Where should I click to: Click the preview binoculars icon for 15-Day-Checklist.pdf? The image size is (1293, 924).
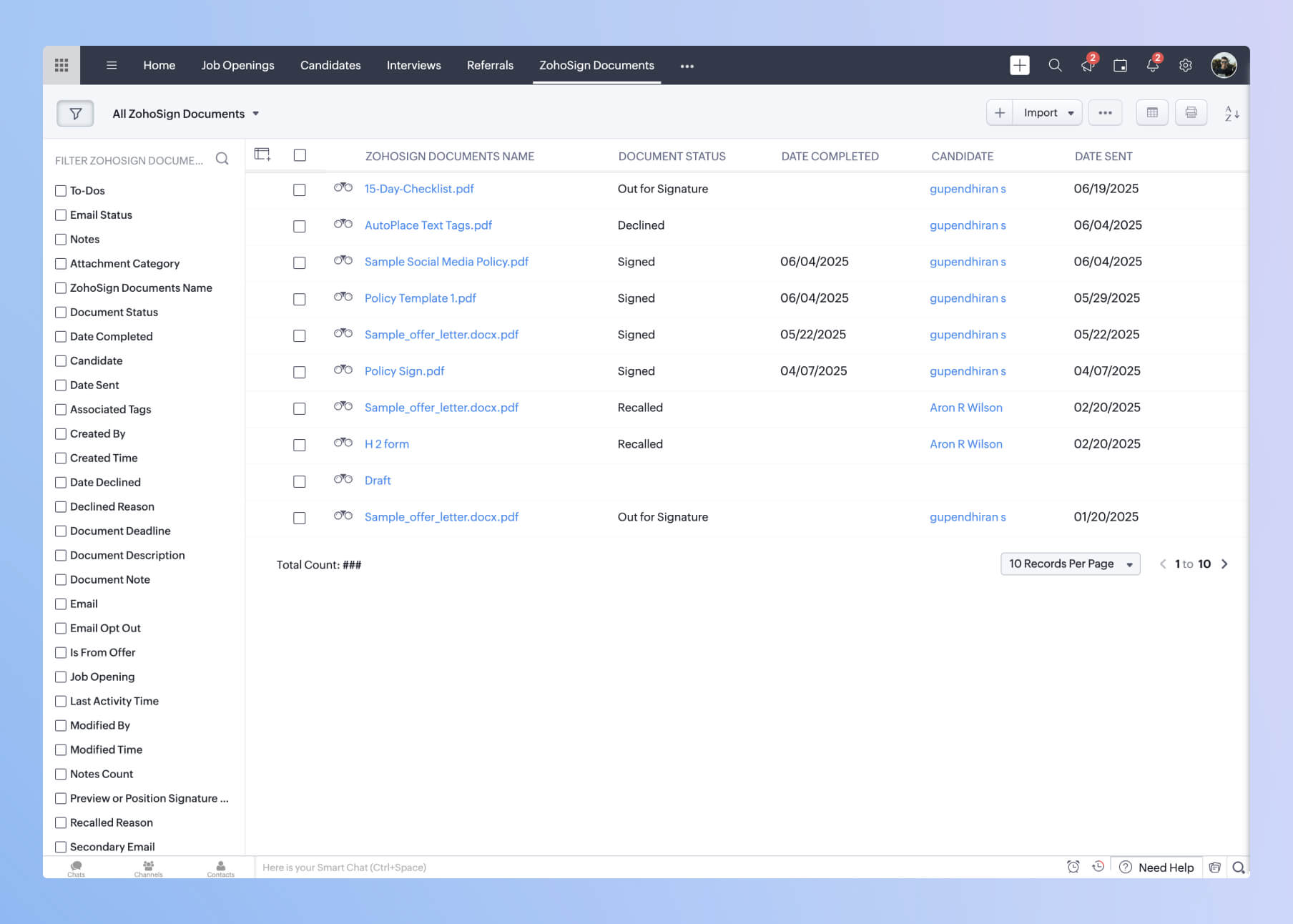pos(343,187)
